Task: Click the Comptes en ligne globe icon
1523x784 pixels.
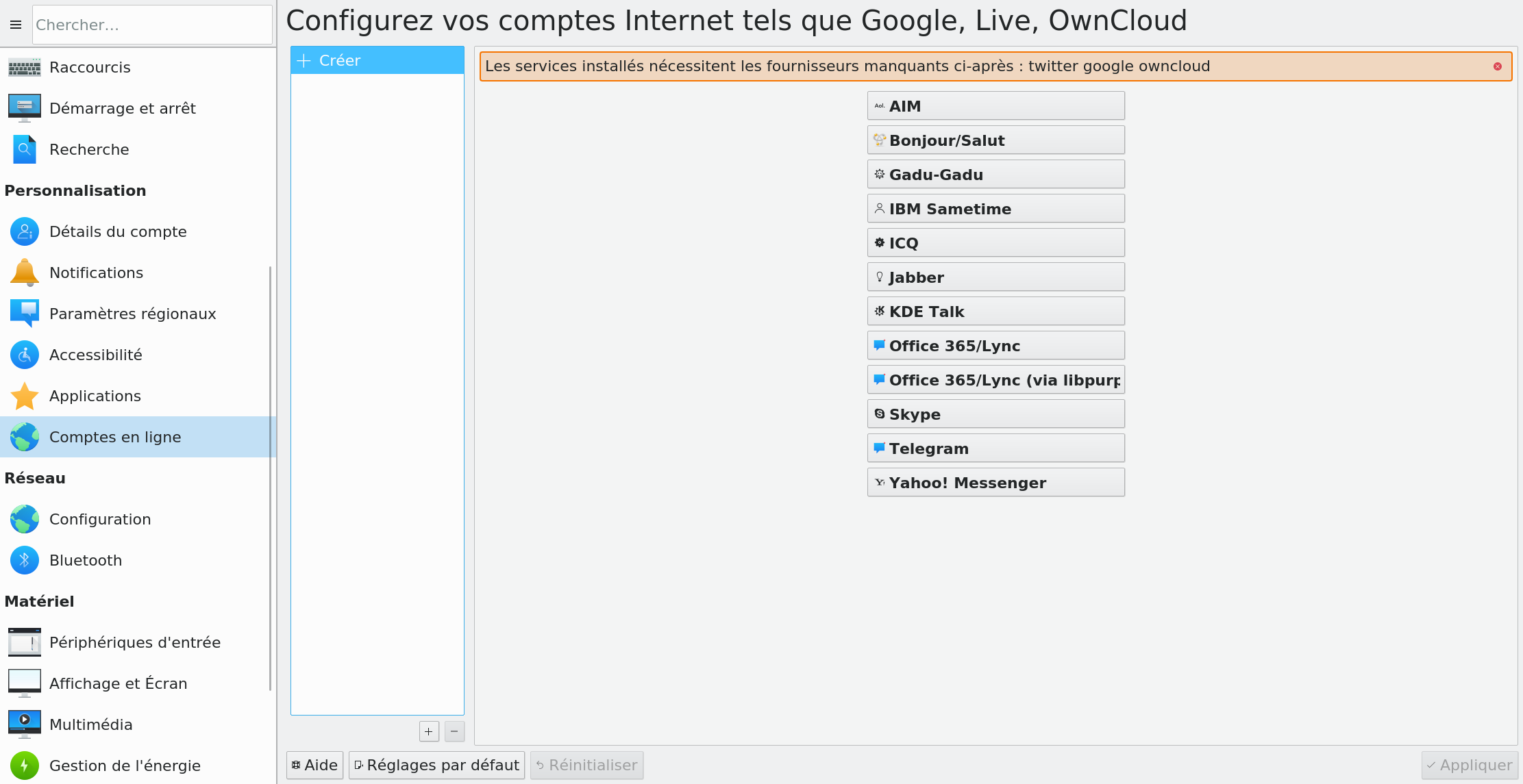Action: 25,437
